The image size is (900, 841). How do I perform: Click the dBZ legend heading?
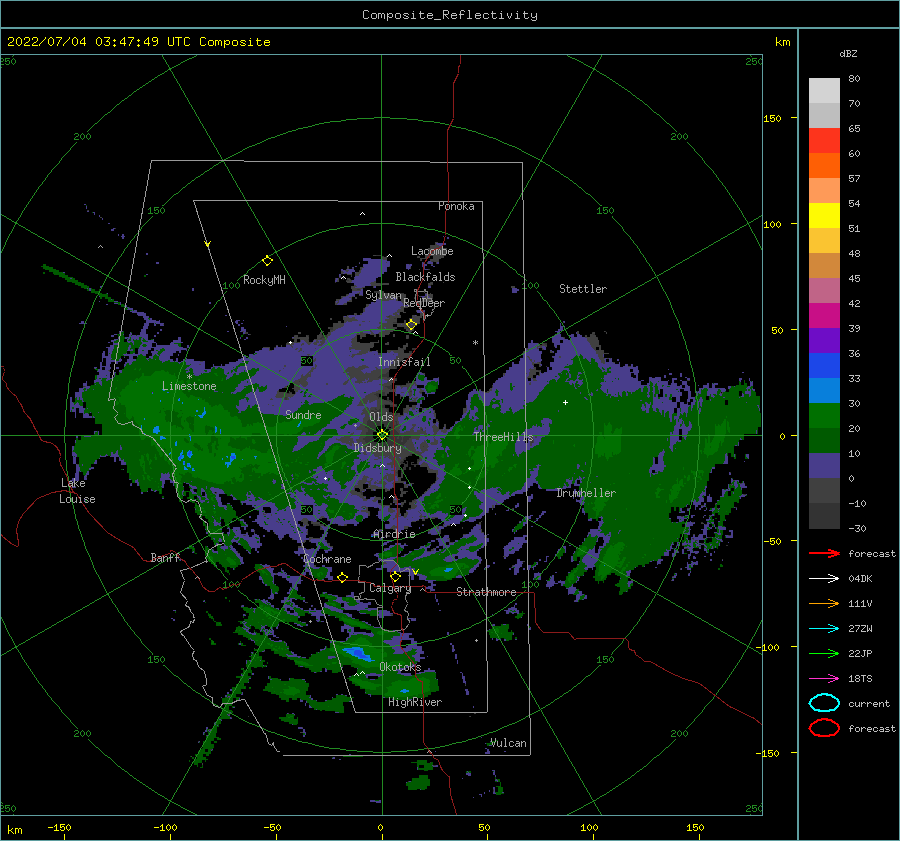[x=848, y=53]
